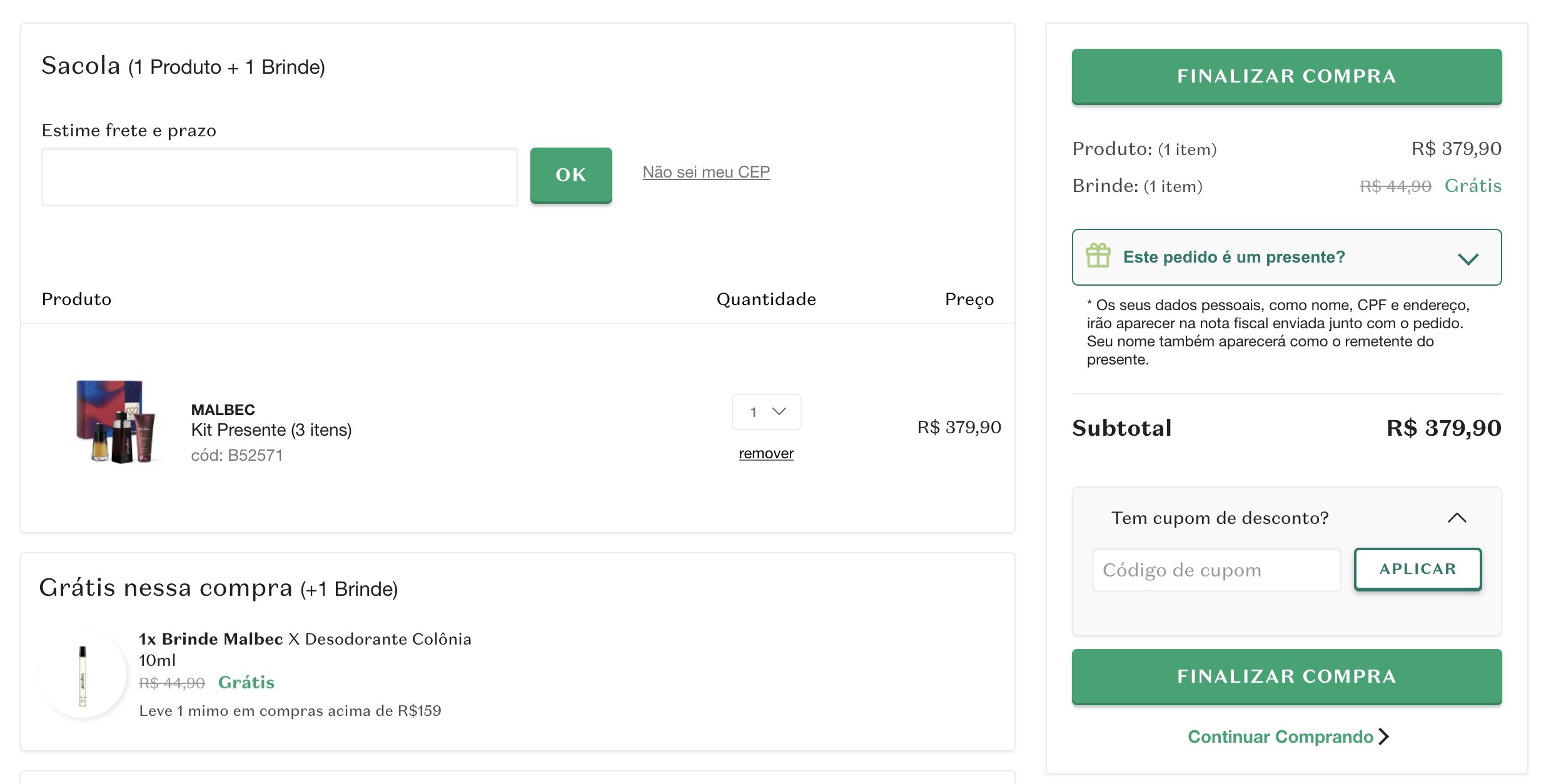Screen dimensions: 1546x784
Task: Focus the CEP shipping estimate input field
Action: (x=280, y=177)
